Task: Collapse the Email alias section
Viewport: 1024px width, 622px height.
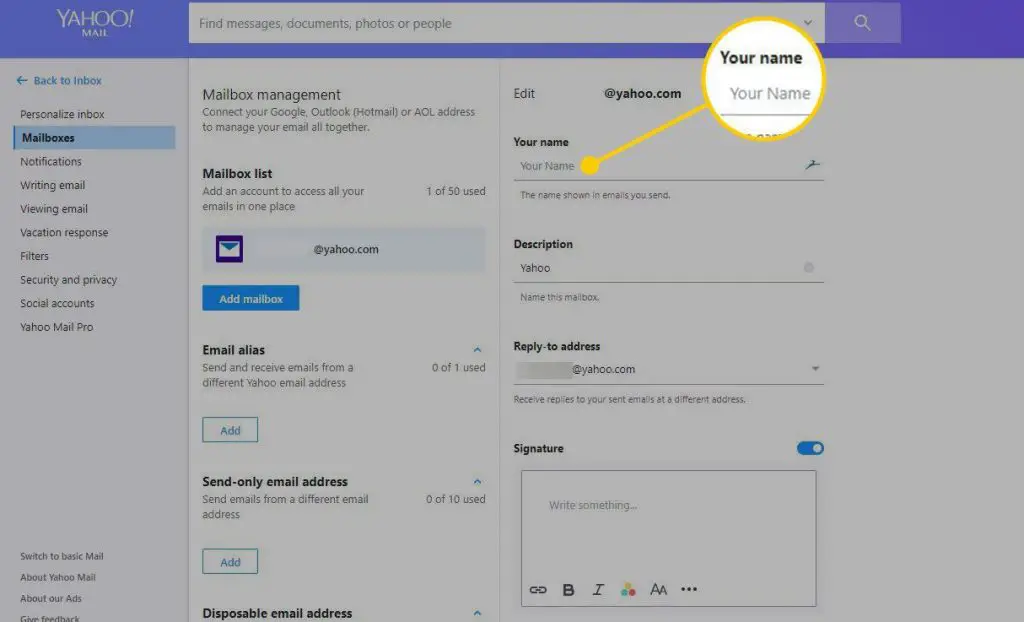Action: pos(477,350)
